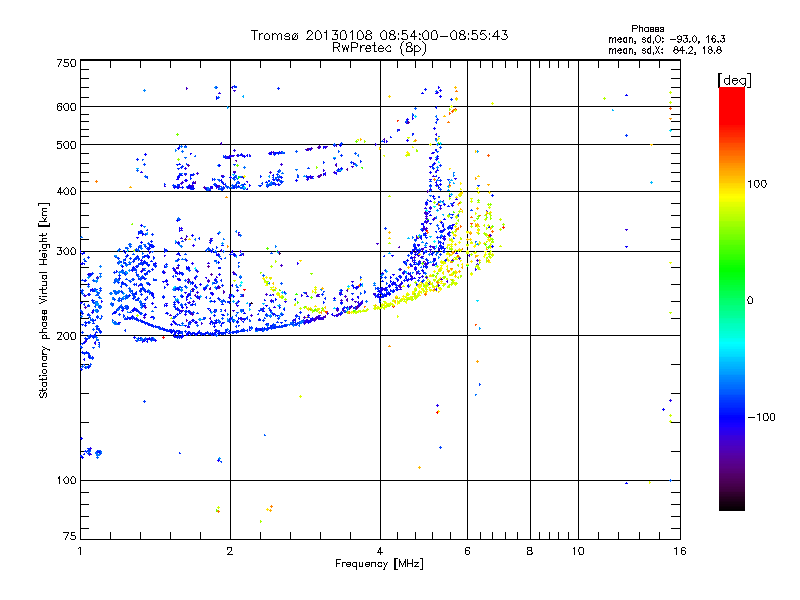800x600 pixels.
Task: Click the colorbar tick label '100'
Action: 757,184
